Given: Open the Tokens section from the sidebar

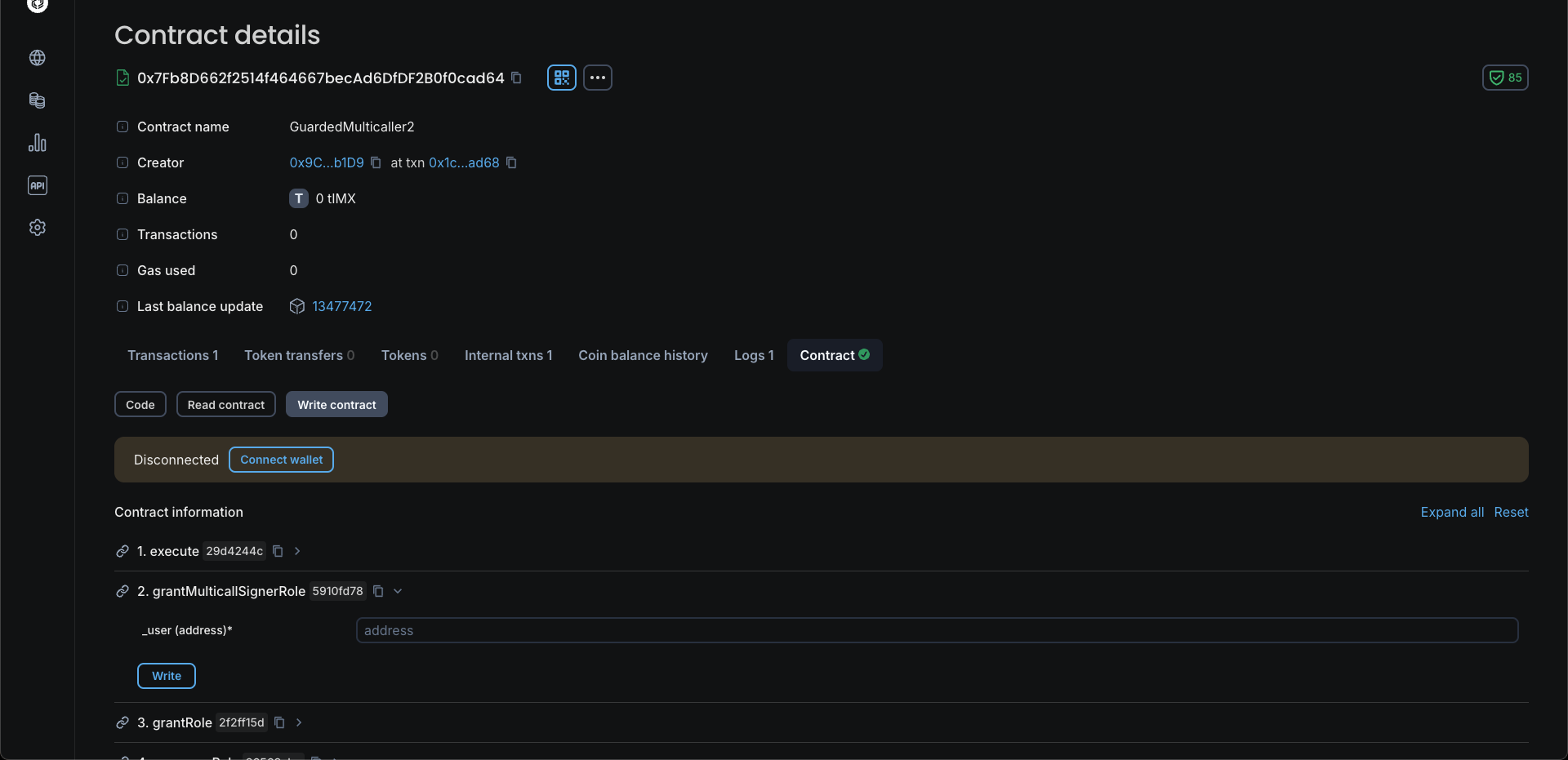Looking at the screenshot, I should pos(38,100).
